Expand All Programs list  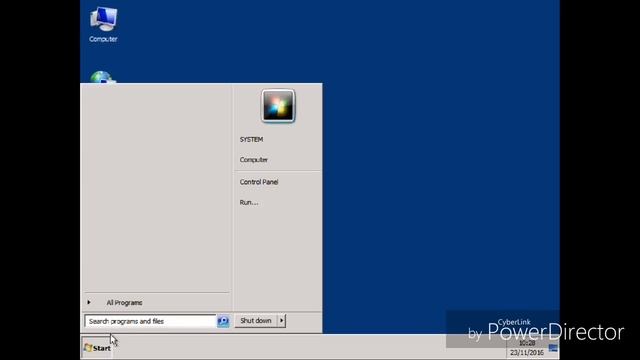(124, 302)
